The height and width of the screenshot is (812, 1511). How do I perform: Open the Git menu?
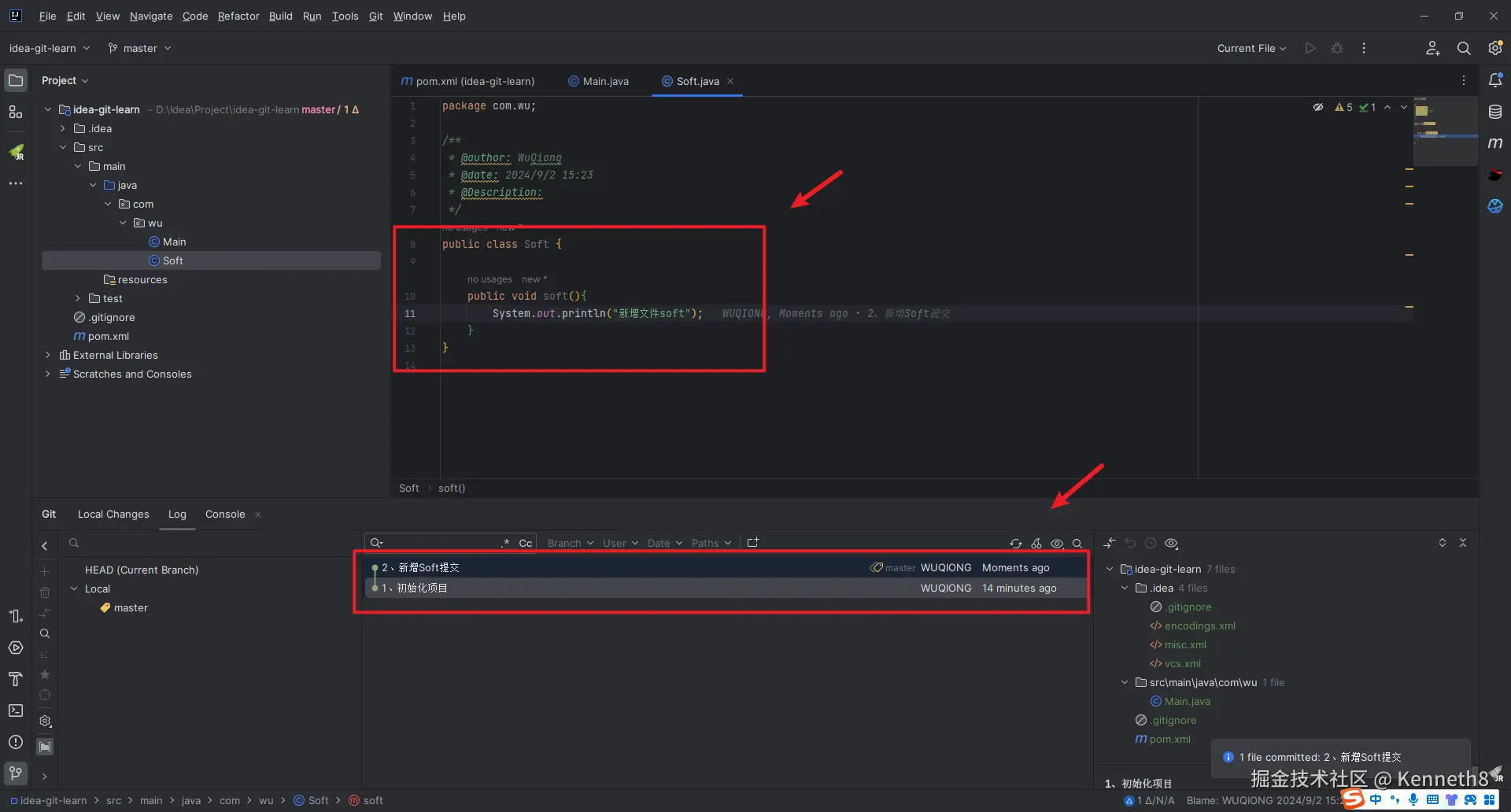375,16
